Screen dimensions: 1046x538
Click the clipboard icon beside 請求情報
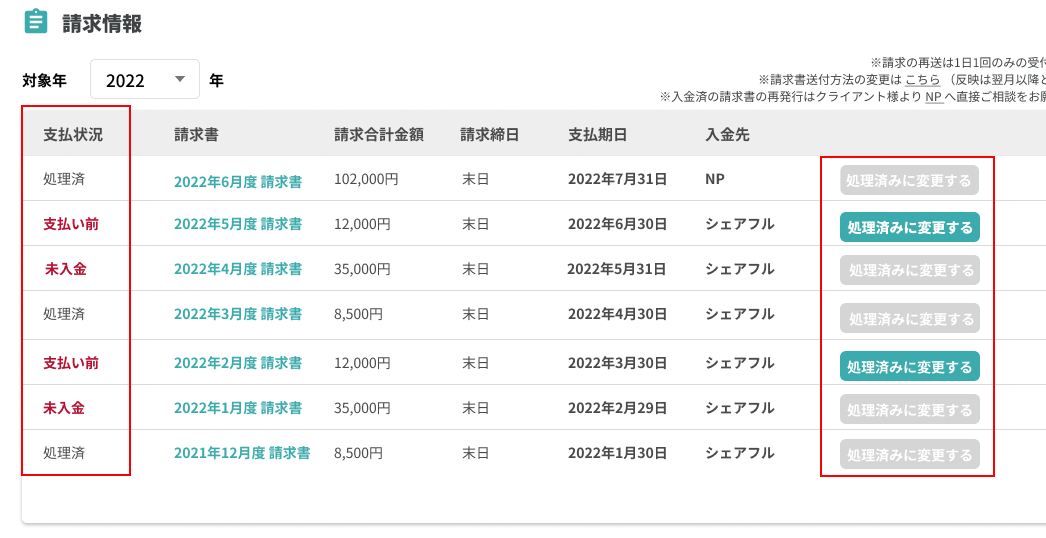(x=35, y=22)
